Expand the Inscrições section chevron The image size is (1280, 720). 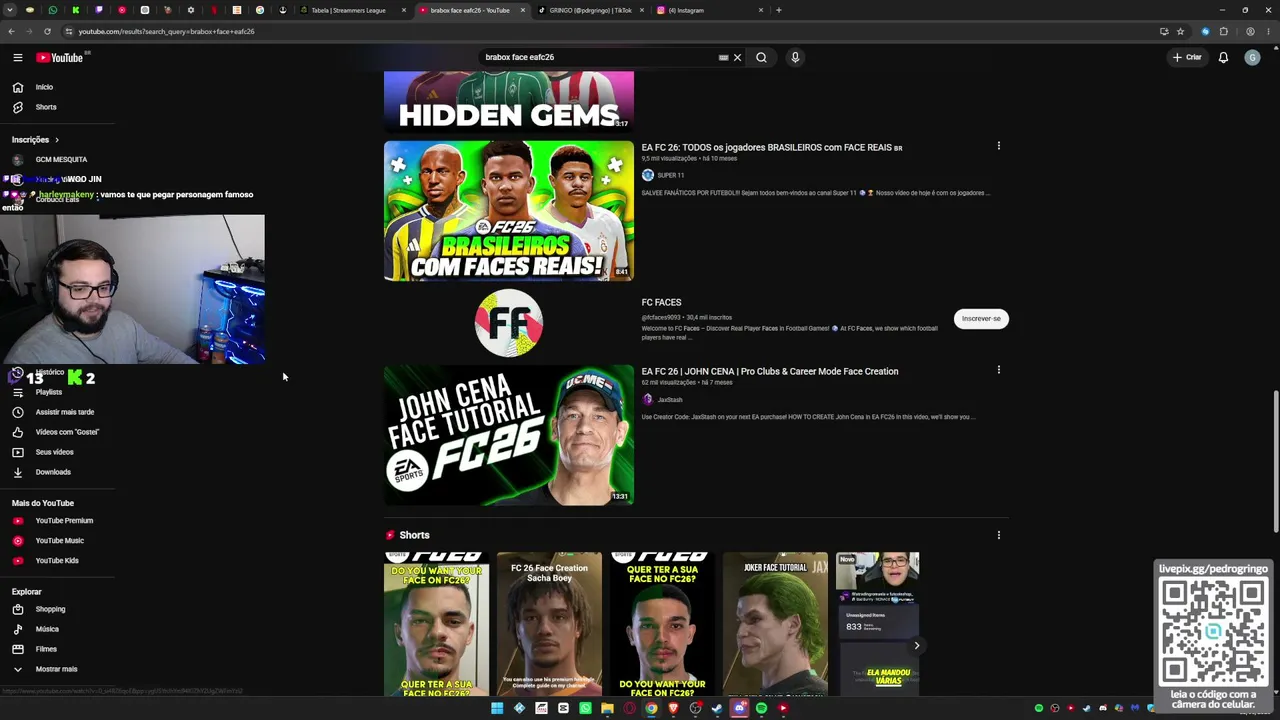click(x=57, y=140)
